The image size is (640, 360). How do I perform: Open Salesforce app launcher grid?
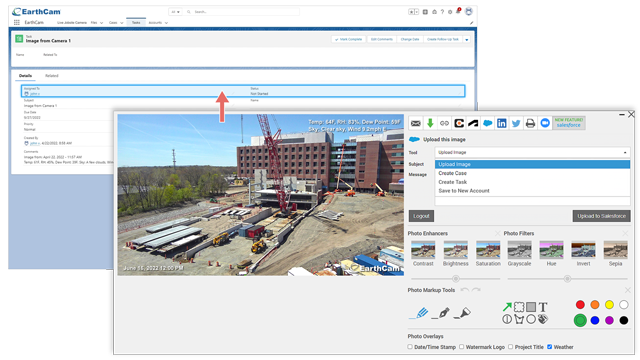[x=17, y=23]
